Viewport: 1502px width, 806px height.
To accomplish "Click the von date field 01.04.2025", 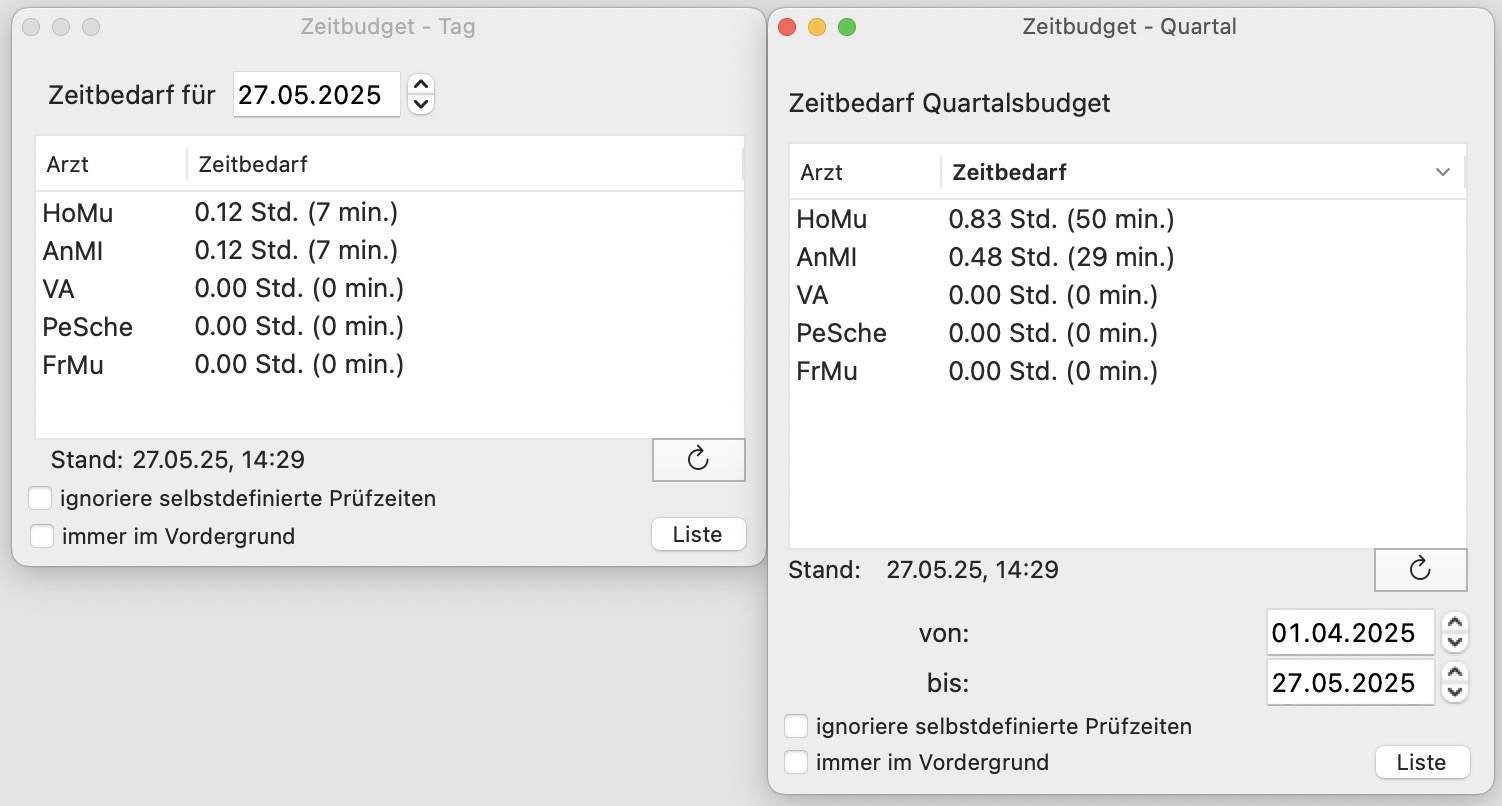I will 1350,633.
